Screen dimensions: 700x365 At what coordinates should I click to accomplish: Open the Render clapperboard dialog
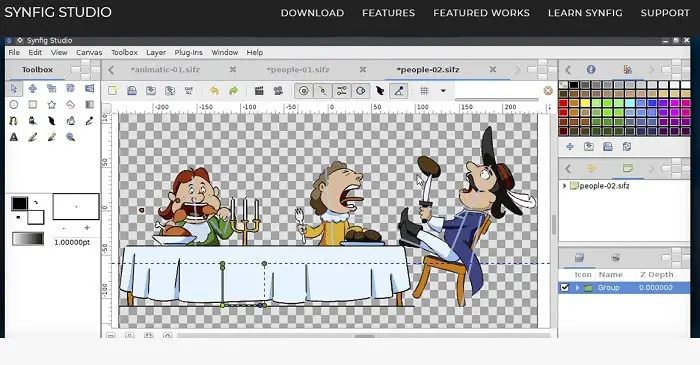click(259, 91)
